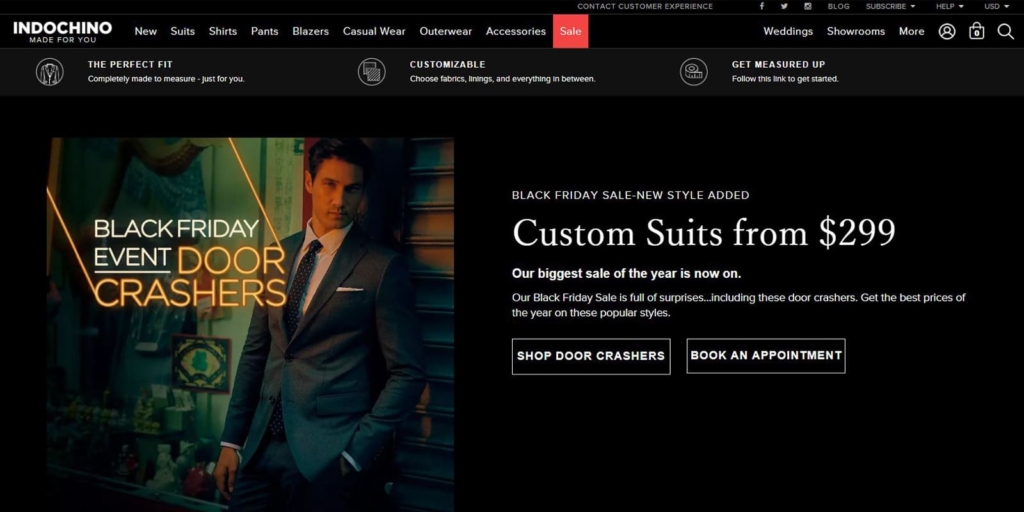Expand the Subscribe dropdown
The image size is (1024, 512).
(x=889, y=6)
